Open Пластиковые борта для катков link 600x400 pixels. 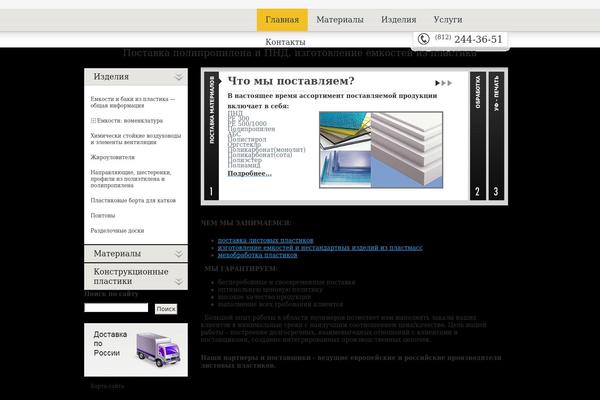point(133,201)
